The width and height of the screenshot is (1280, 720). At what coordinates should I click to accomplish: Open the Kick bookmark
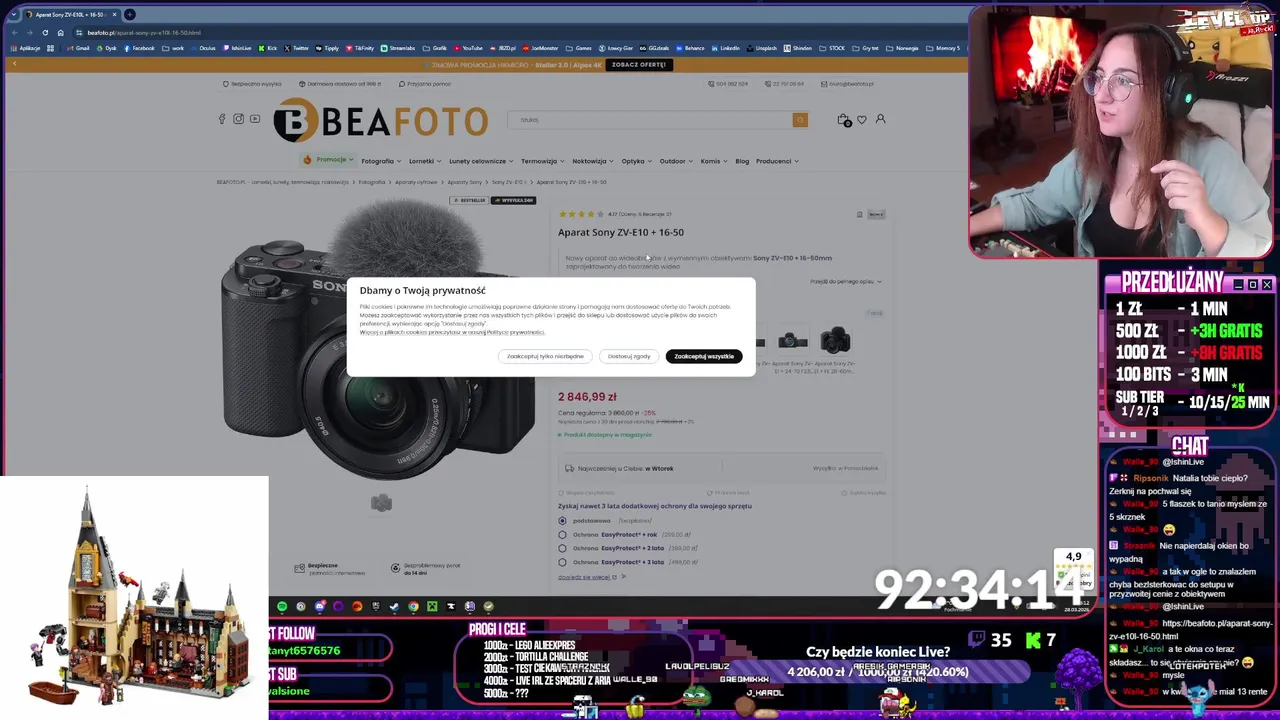click(267, 48)
